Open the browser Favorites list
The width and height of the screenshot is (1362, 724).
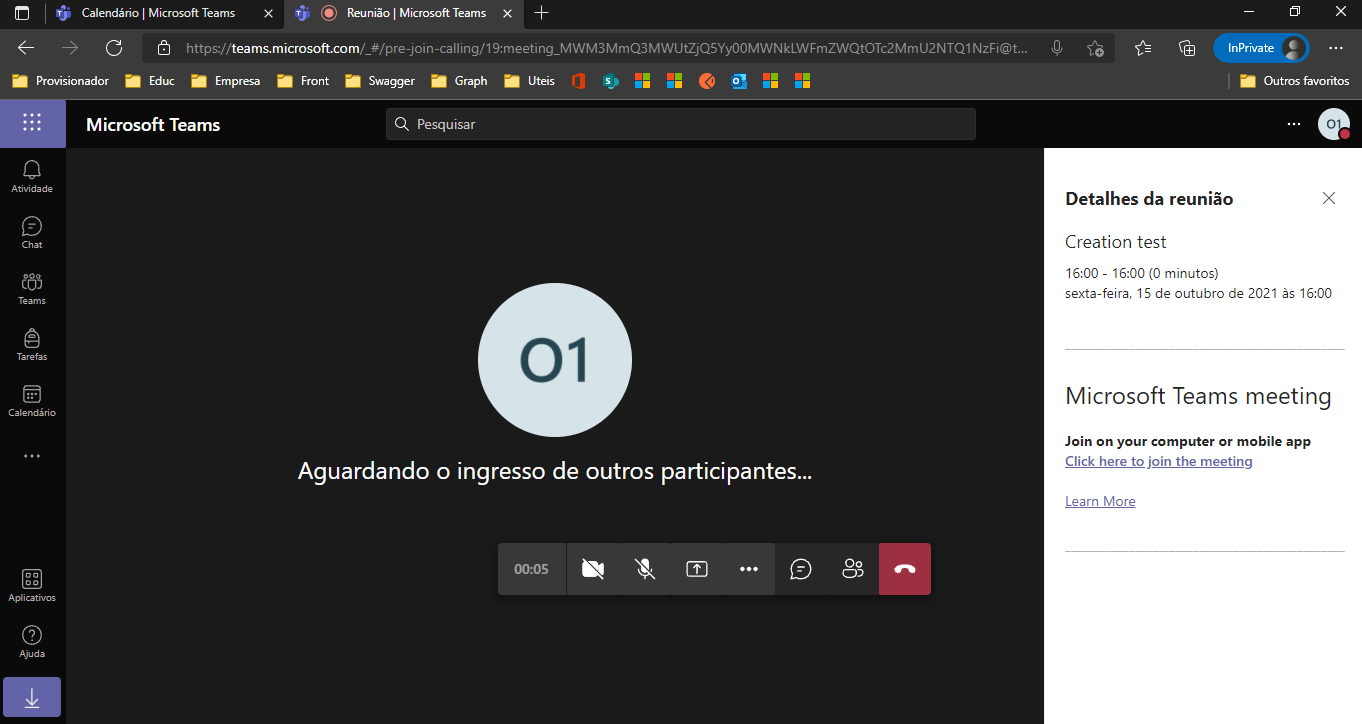pos(1144,48)
